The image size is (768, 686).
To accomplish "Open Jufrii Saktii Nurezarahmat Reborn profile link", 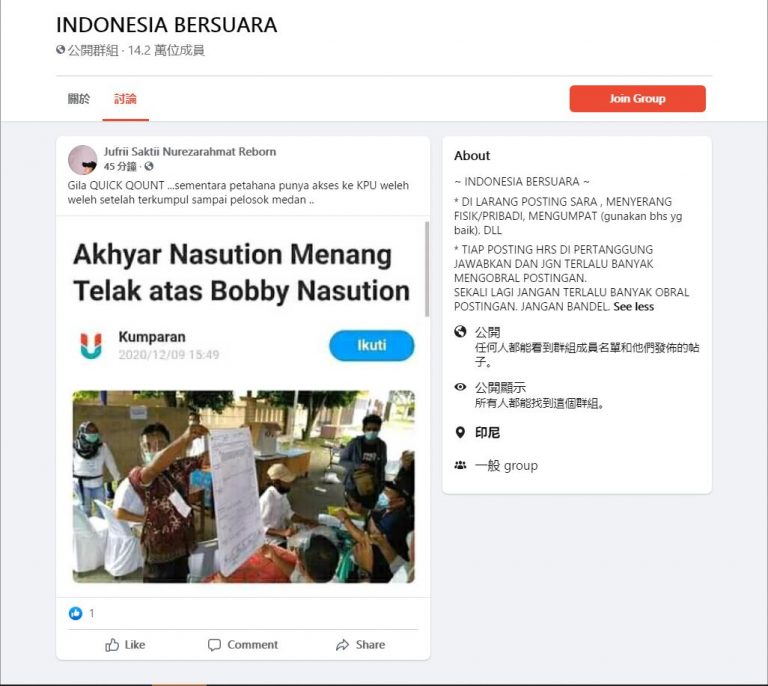I will click(x=190, y=152).
